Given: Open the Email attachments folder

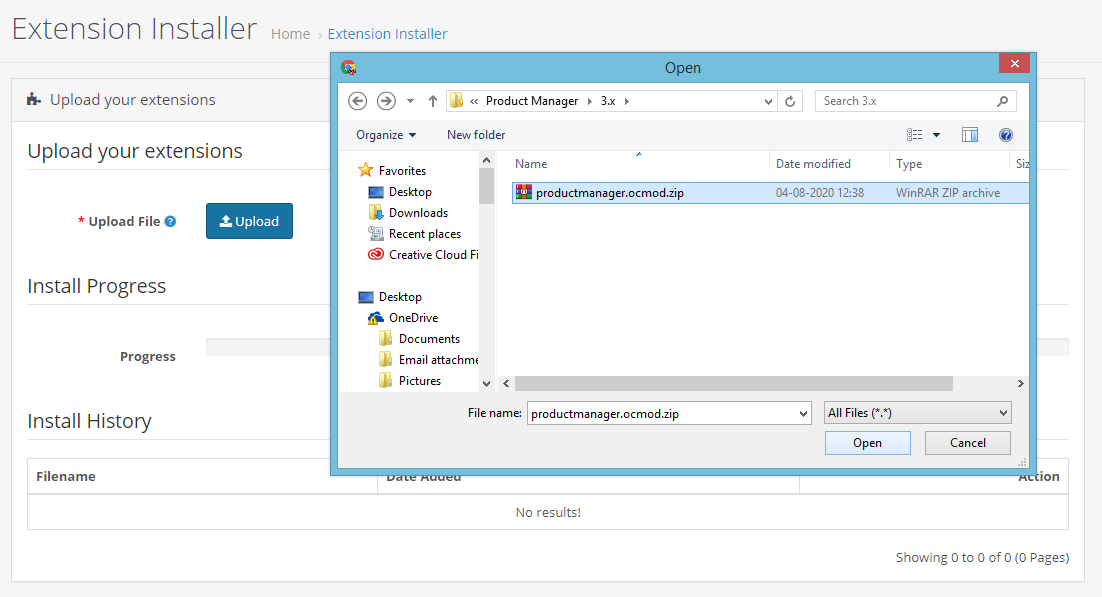Looking at the screenshot, I should [429, 360].
